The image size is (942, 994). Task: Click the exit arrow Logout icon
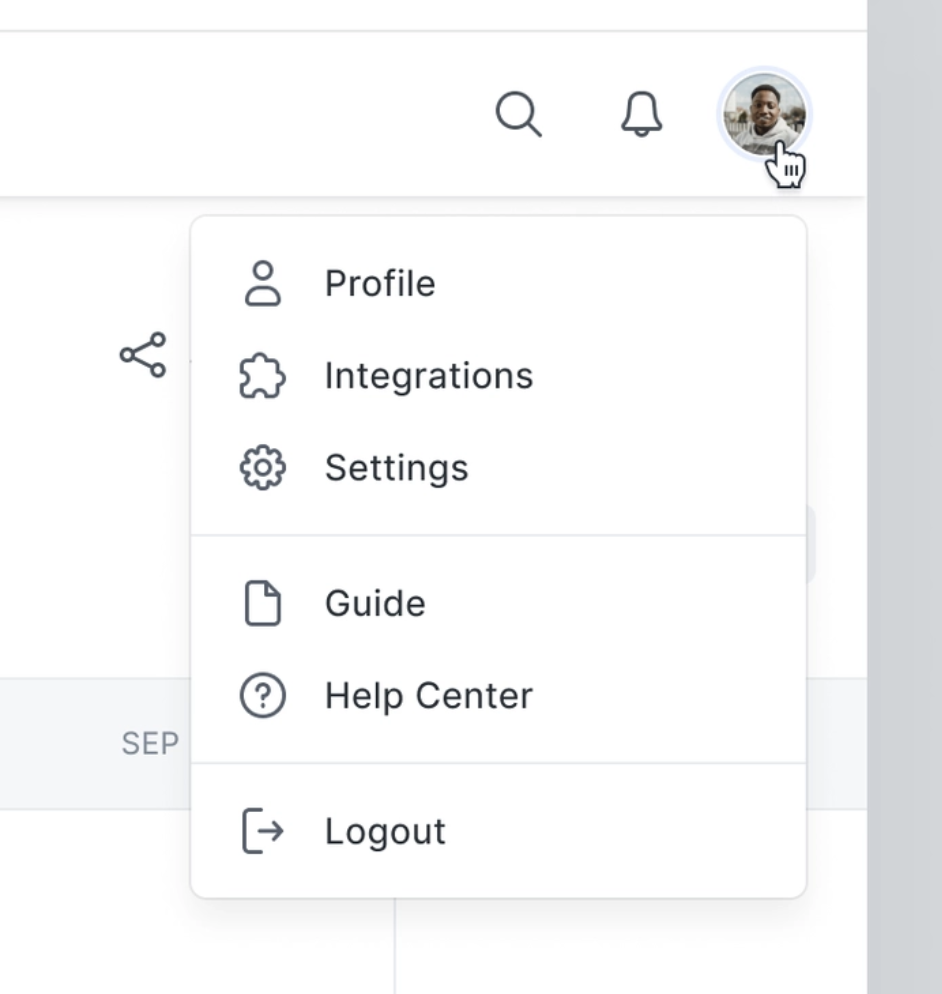263,832
